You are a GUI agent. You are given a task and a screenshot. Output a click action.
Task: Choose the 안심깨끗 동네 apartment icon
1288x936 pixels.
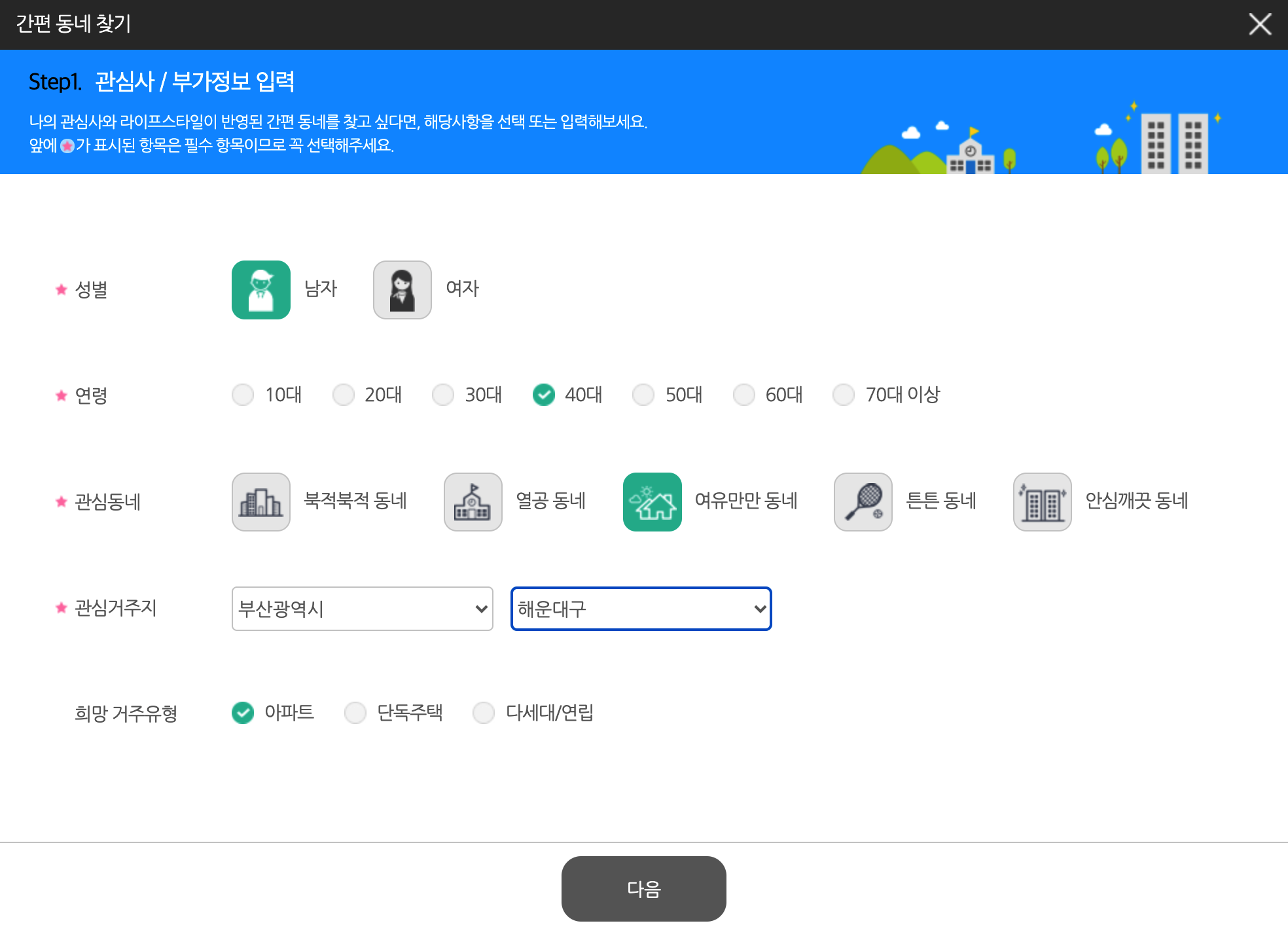click(1042, 501)
